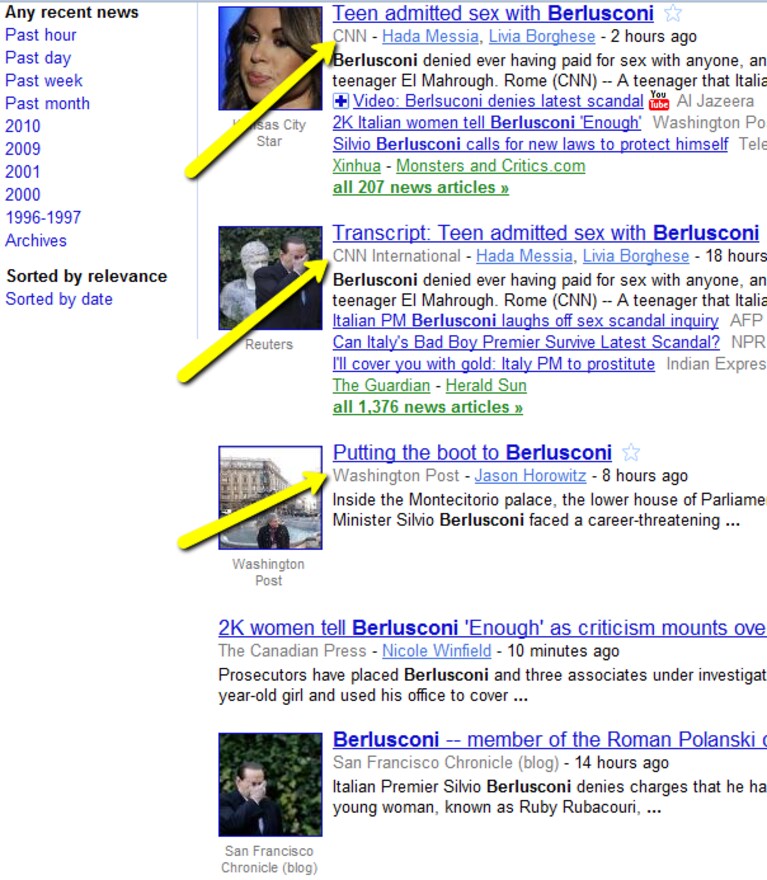Click the Reuters thumbnail with statue
The image size is (767, 880).
coord(270,278)
